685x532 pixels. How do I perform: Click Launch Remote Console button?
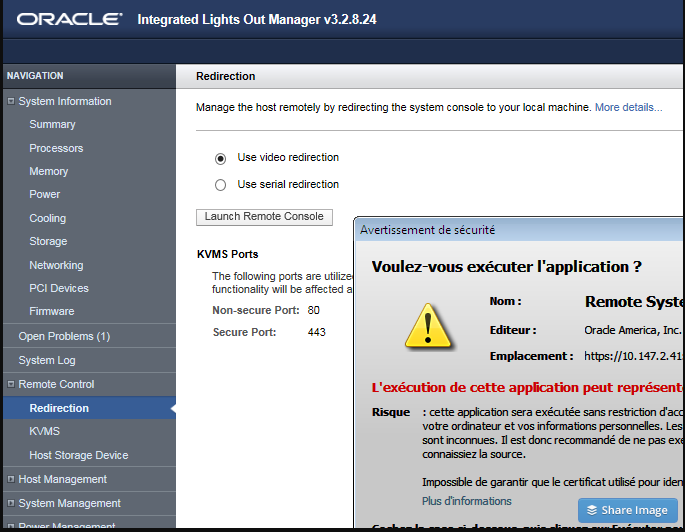[264, 217]
